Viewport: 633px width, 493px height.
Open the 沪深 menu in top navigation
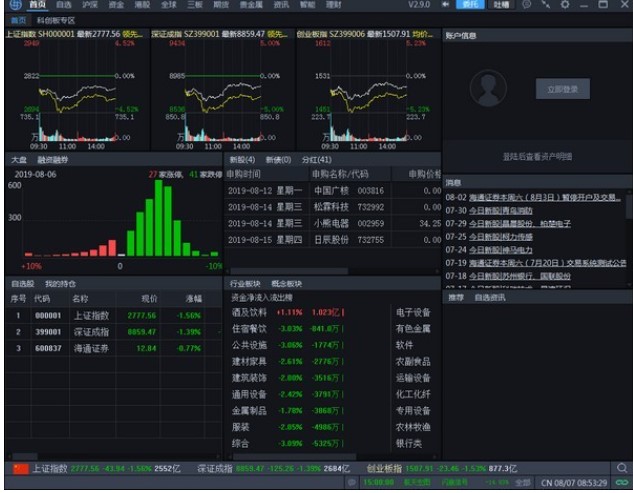click(90, 5)
